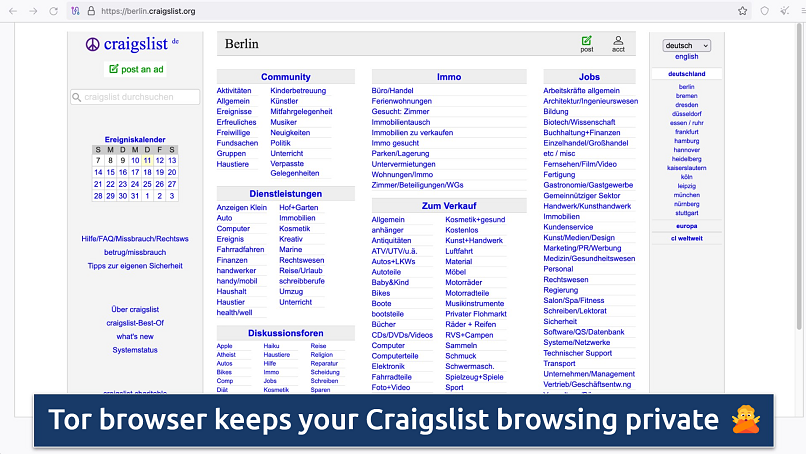Open the Über craigslist link
Viewport: 806px width, 454px height.
pyautogui.click(x=135, y=310)
